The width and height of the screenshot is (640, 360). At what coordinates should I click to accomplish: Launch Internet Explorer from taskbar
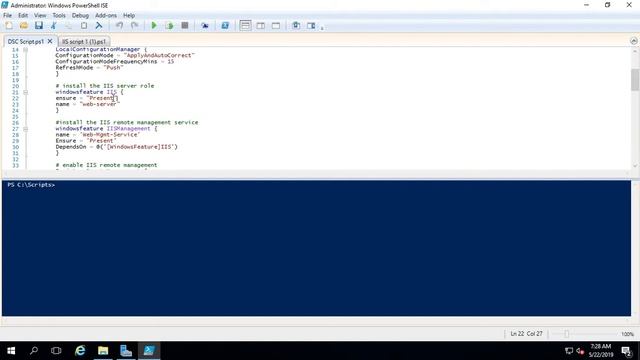click(80, 351)
